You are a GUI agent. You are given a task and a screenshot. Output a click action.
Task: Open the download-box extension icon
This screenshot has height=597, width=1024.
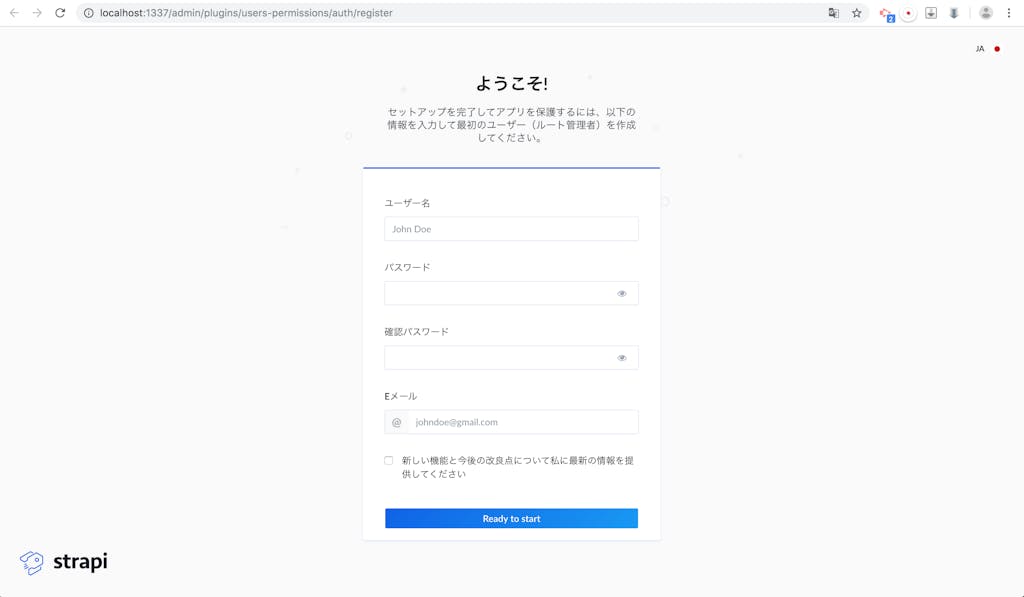(931, 13)
